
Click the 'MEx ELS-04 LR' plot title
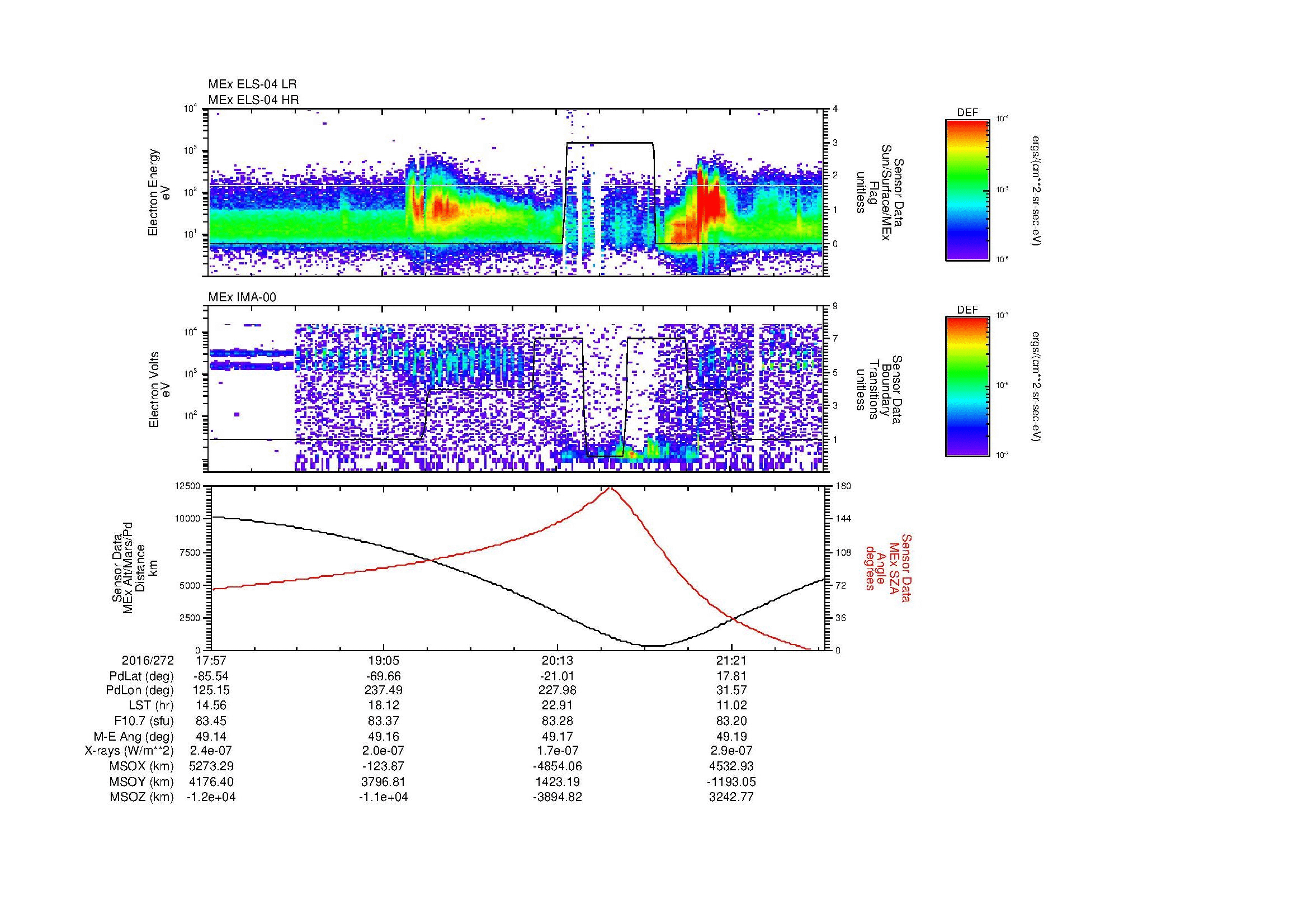coord(252,84)
